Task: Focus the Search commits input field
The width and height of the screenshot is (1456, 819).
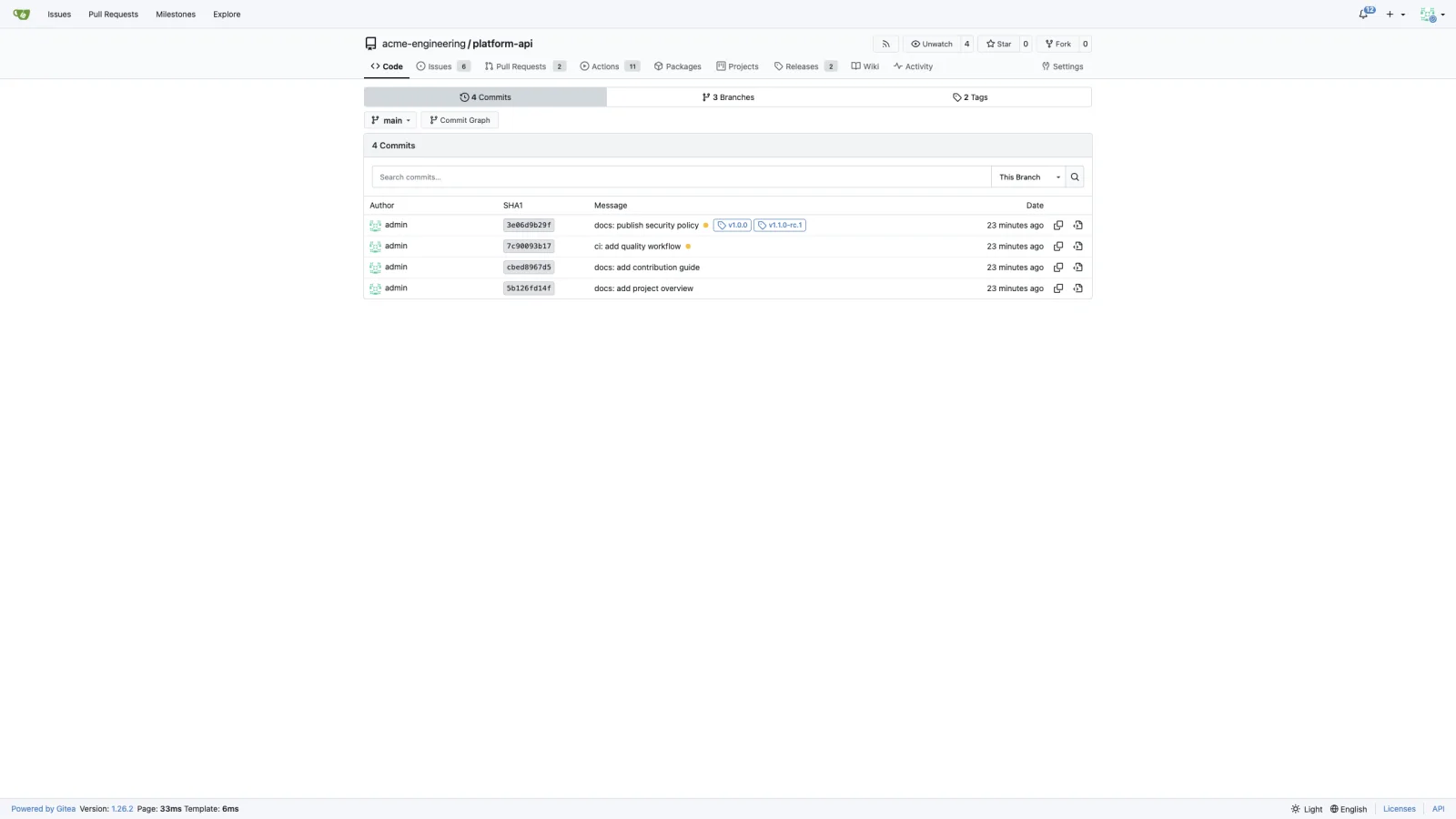Action: click(x=682, y=177)
